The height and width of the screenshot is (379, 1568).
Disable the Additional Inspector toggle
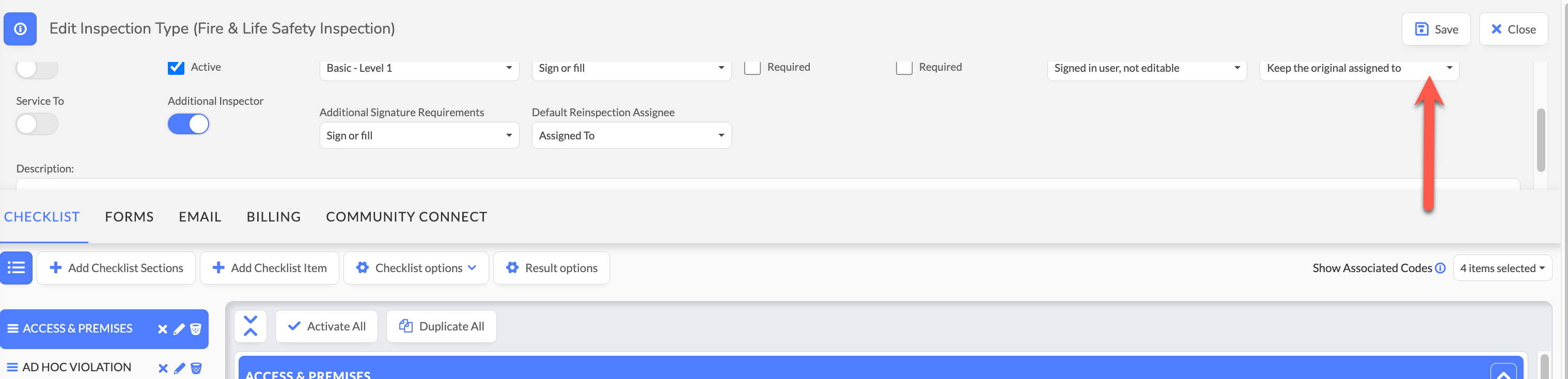[x=188, y=124]
